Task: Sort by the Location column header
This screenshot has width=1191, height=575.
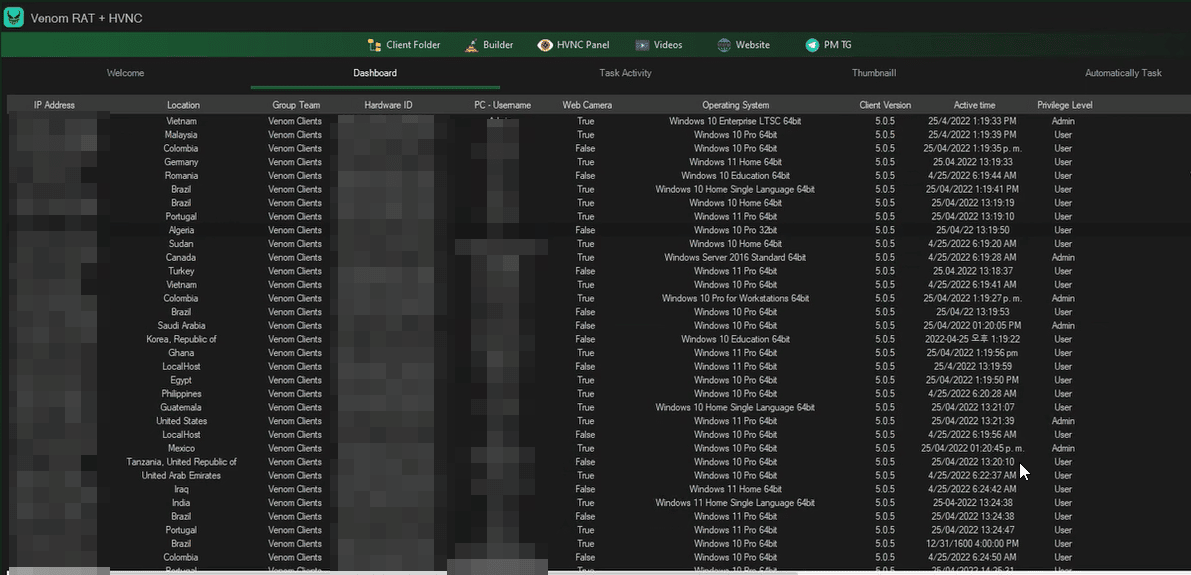Action: pyautogui.click(x=184, y=105)
